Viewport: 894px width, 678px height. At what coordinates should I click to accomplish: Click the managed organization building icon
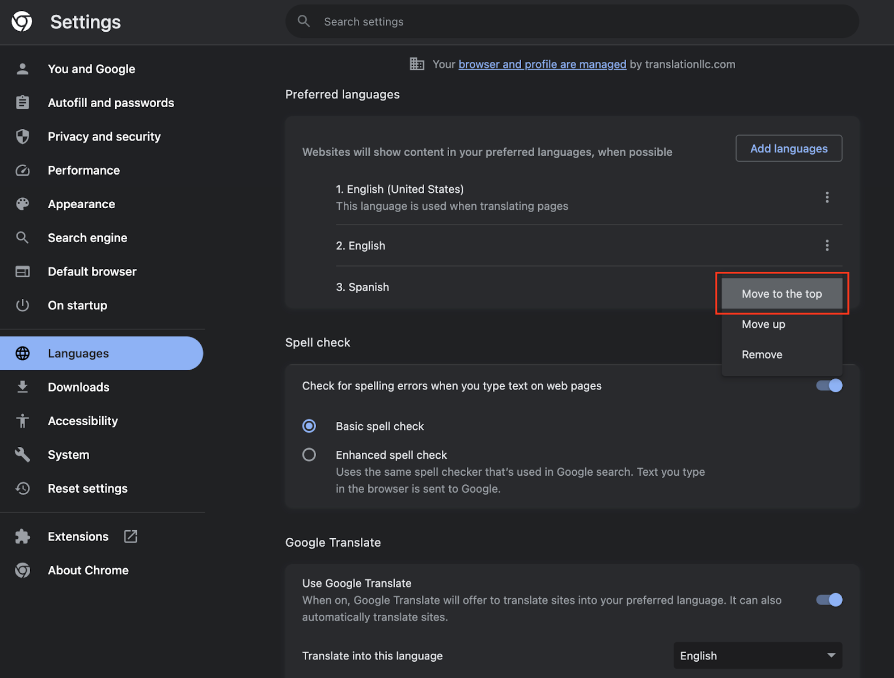tap(417, 64)
